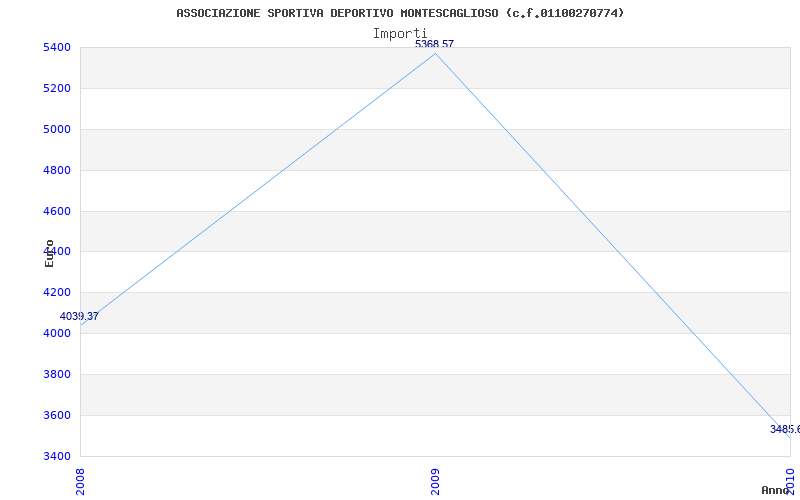Click the 3600 y-axis tick label
Screen dimensions: 800x500
pos(56,415)
